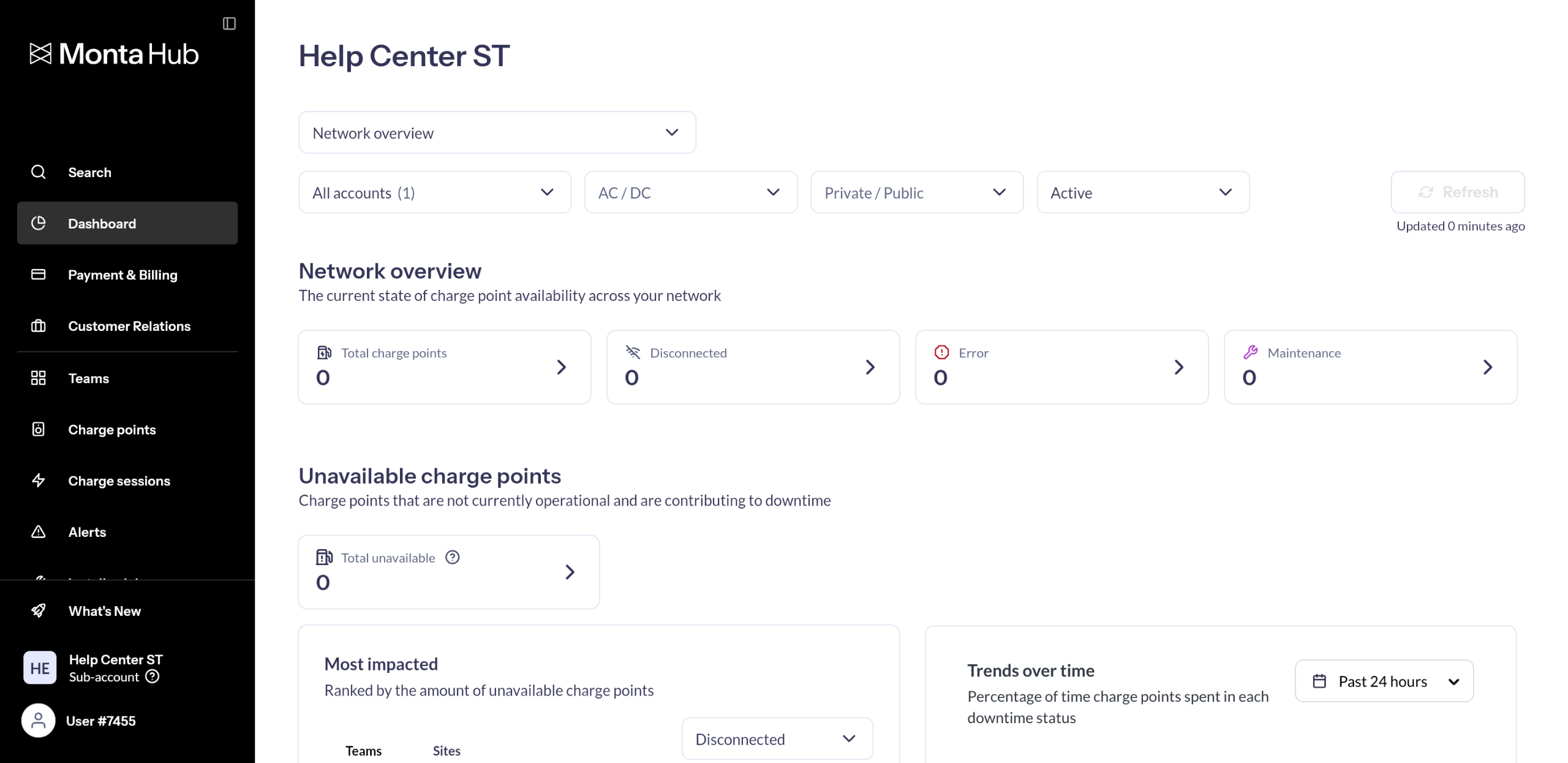Select the Teams tab under Most impacted
This screenshot has width=1568, height=763.
click(x=363, y=751)
